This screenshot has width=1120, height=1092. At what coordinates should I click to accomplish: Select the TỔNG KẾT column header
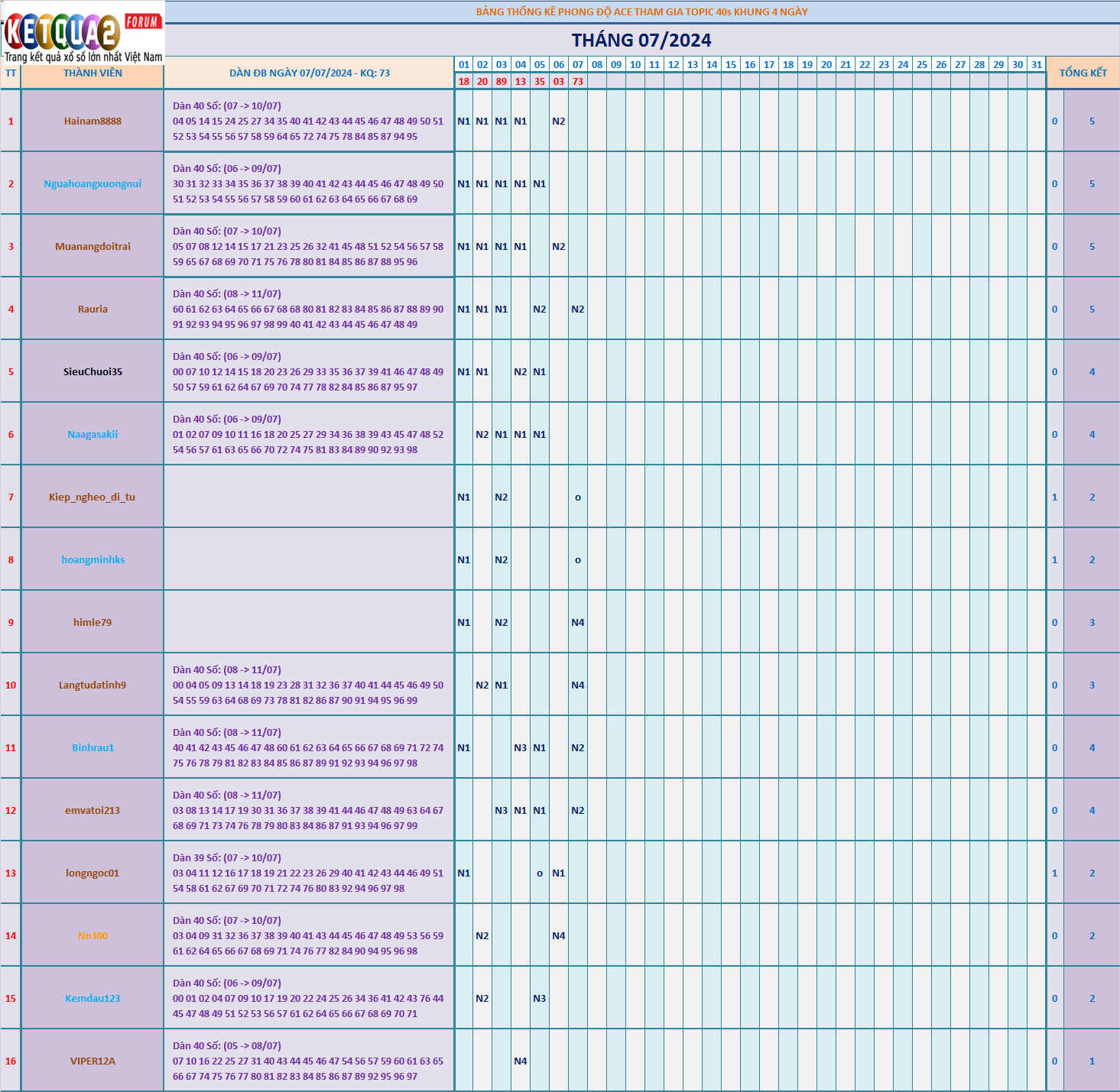click(x=1083, y=73)
